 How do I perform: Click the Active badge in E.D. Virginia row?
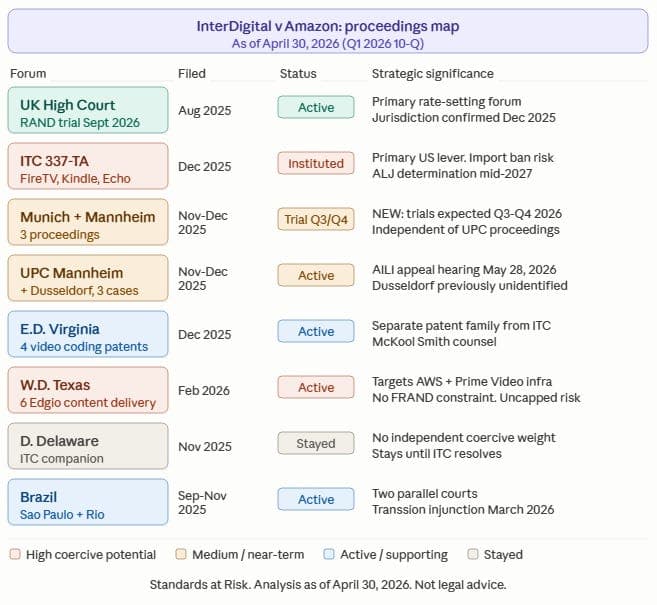coord(316,331)
